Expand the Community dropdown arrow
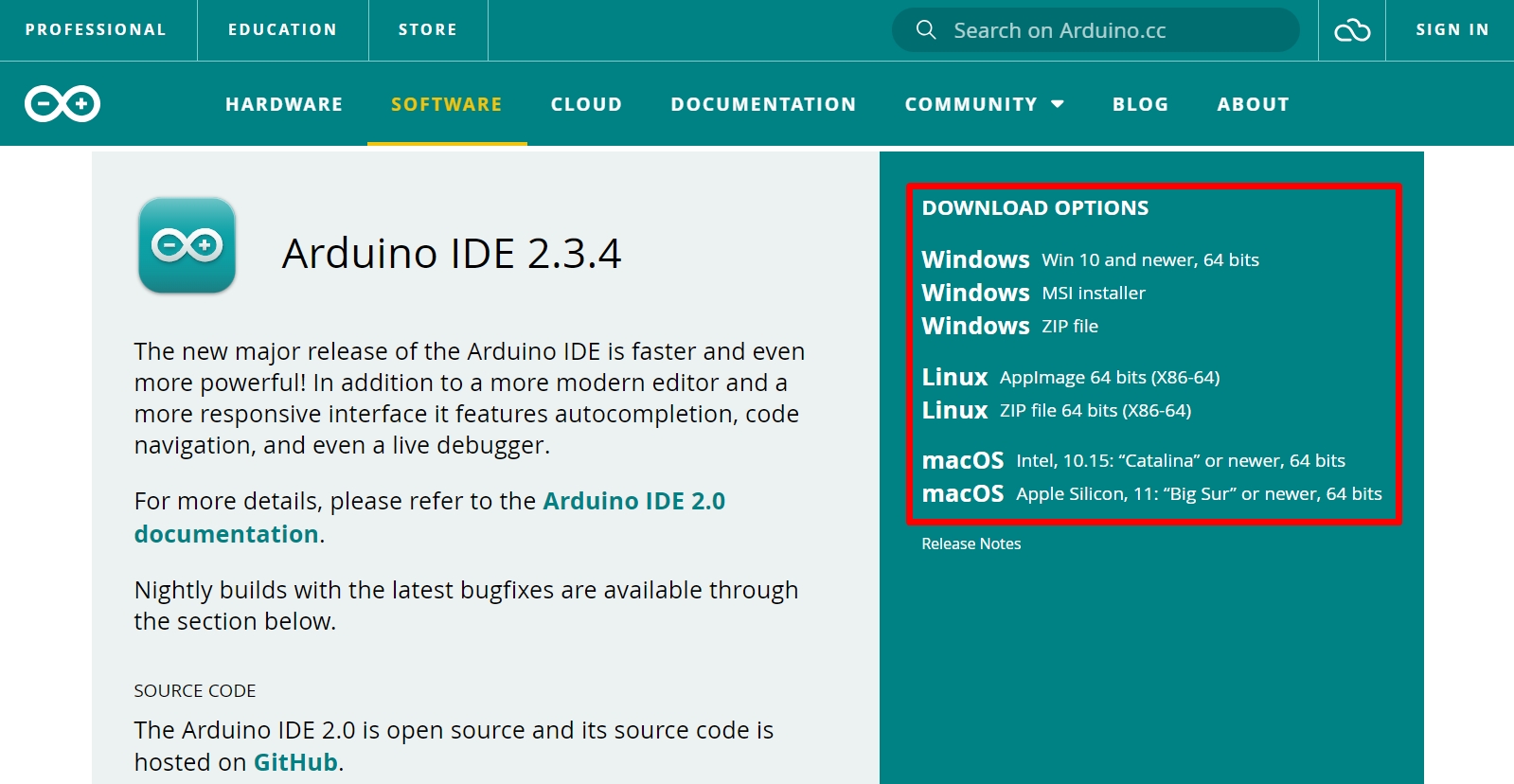This screenshot has height=784, width=1514. (x=1058, y=104)
